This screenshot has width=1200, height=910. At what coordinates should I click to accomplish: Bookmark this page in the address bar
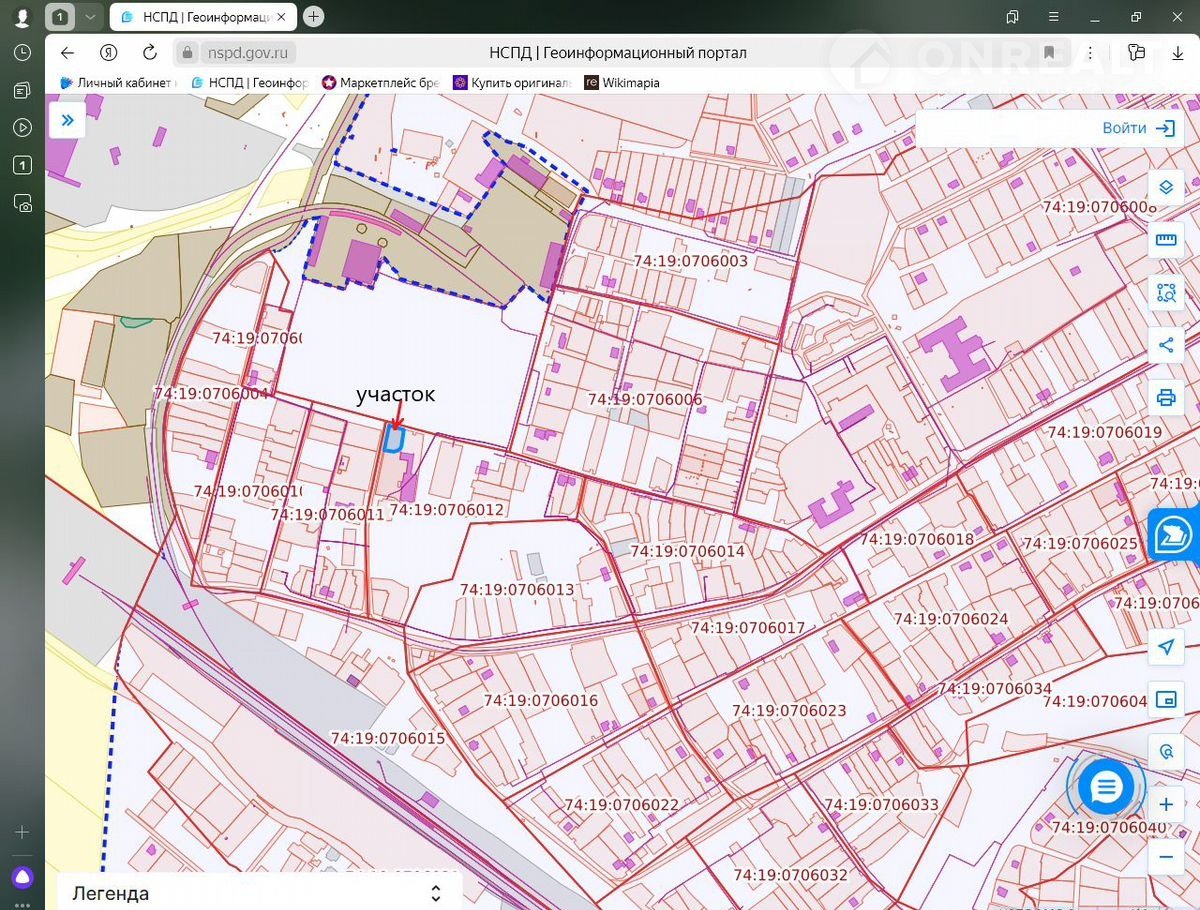click(1049, 53)
